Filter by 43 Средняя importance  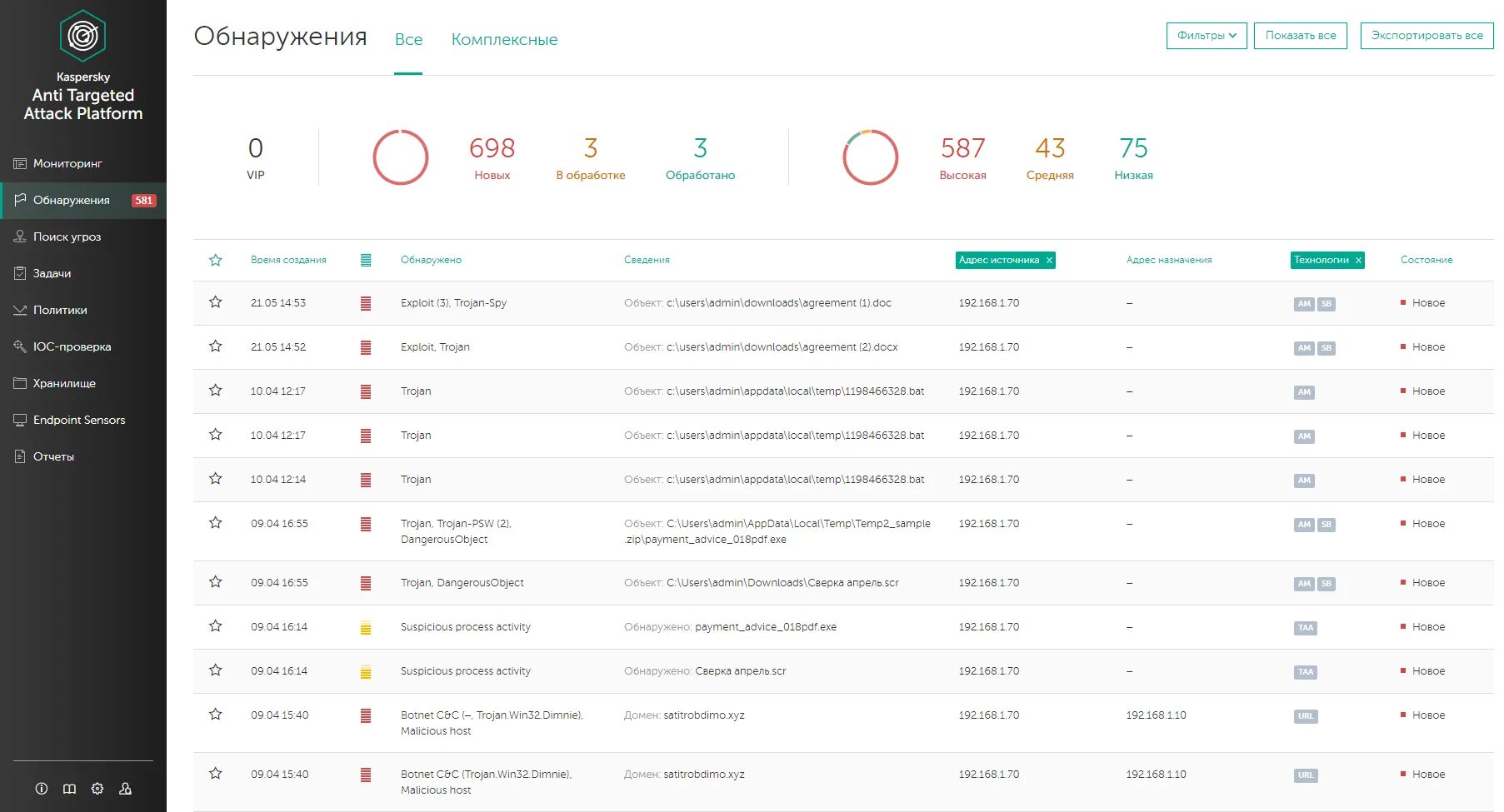click(1050, 157)
